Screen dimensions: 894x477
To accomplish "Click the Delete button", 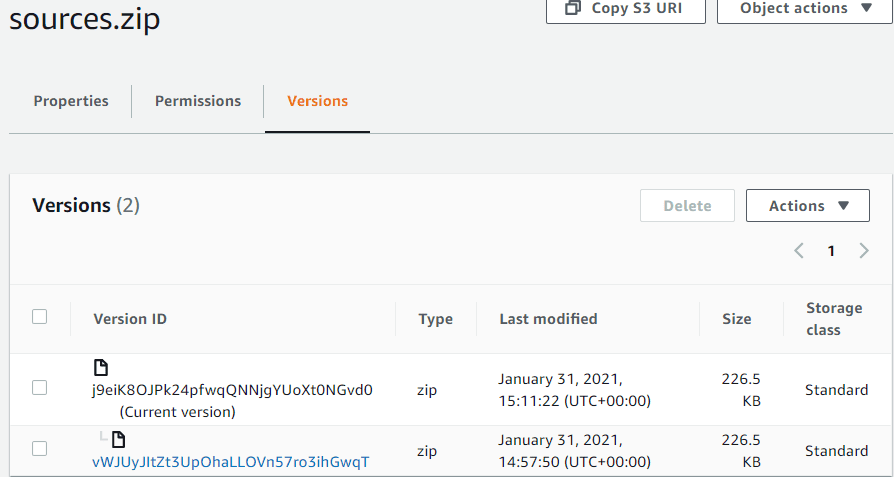I will point(687,206).
